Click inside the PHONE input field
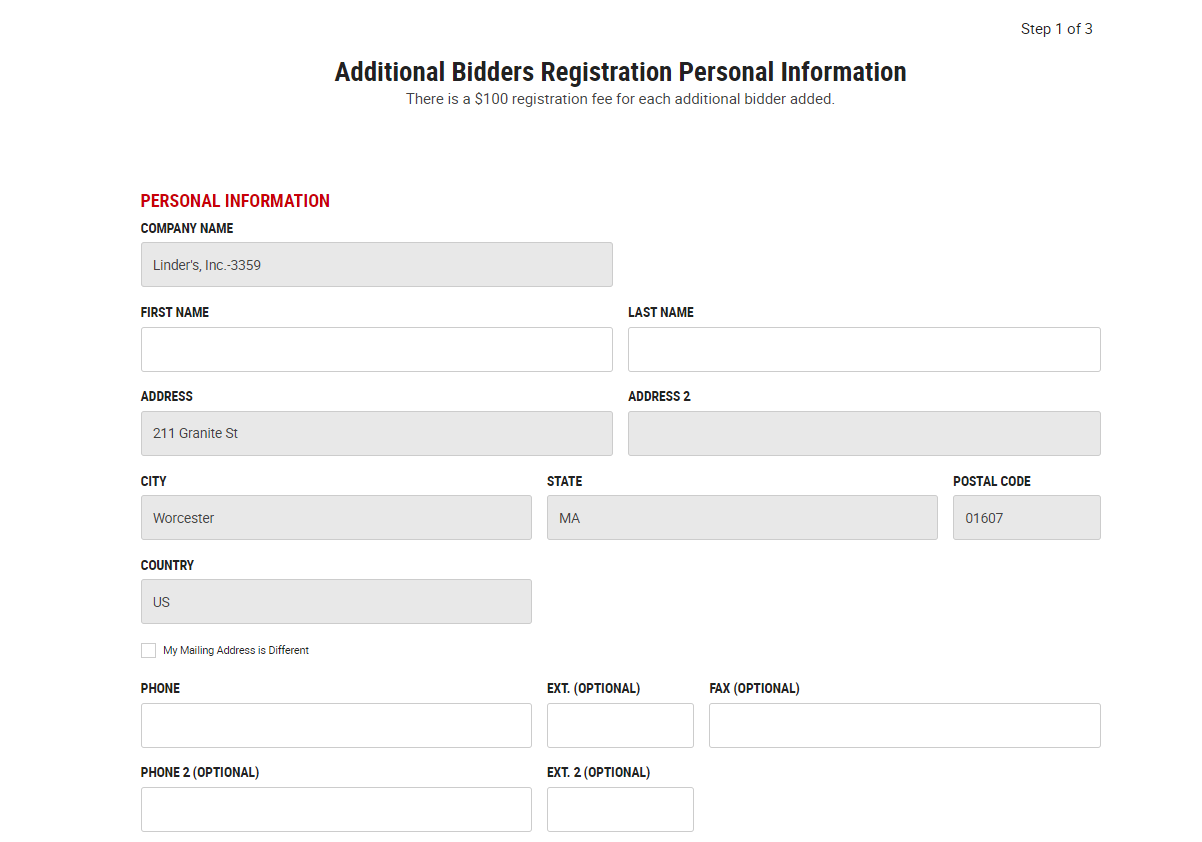1202x842 pixels. pos(336,725)
